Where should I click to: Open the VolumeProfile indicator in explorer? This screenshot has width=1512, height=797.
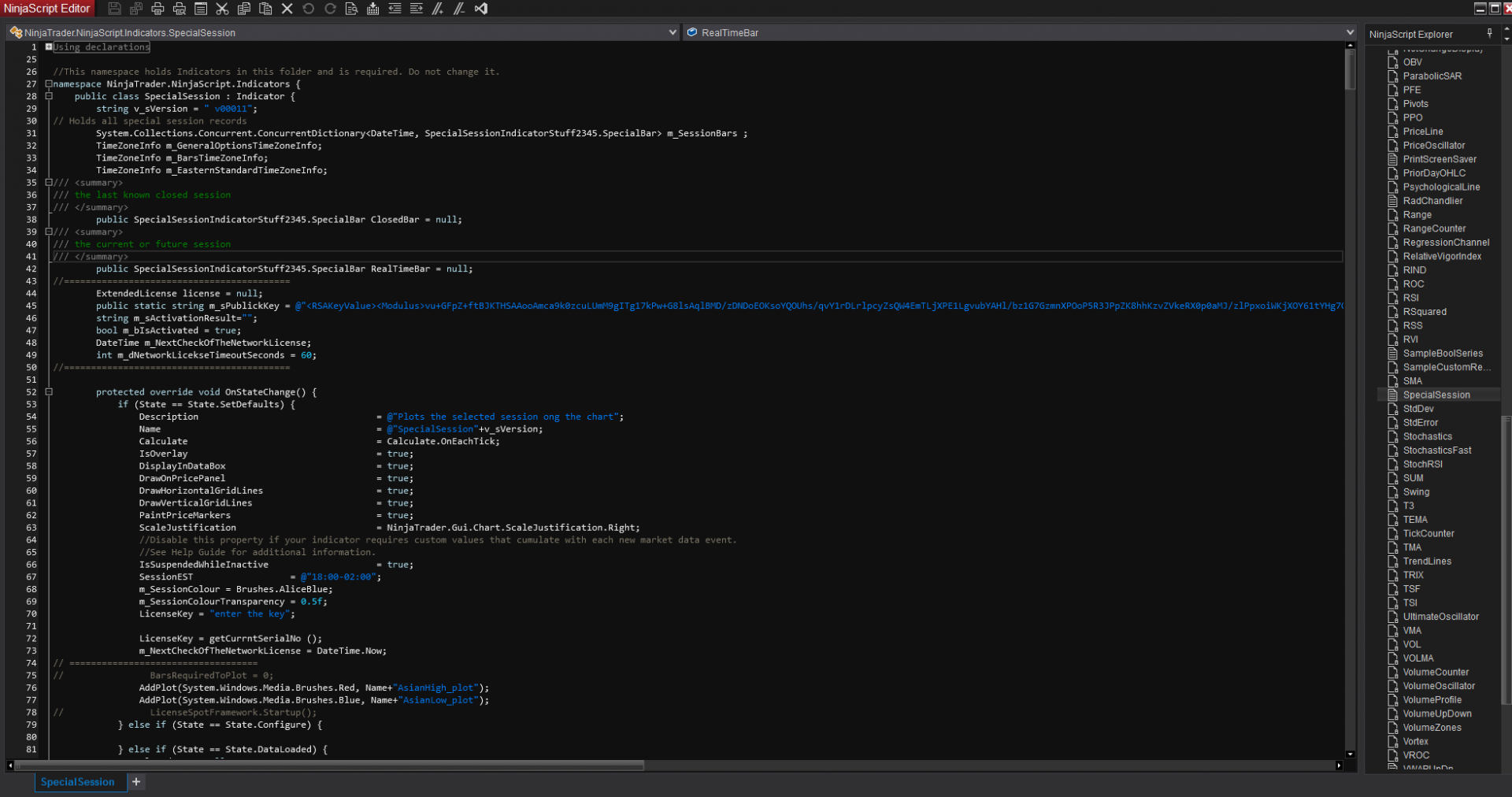coord(1432,700)
